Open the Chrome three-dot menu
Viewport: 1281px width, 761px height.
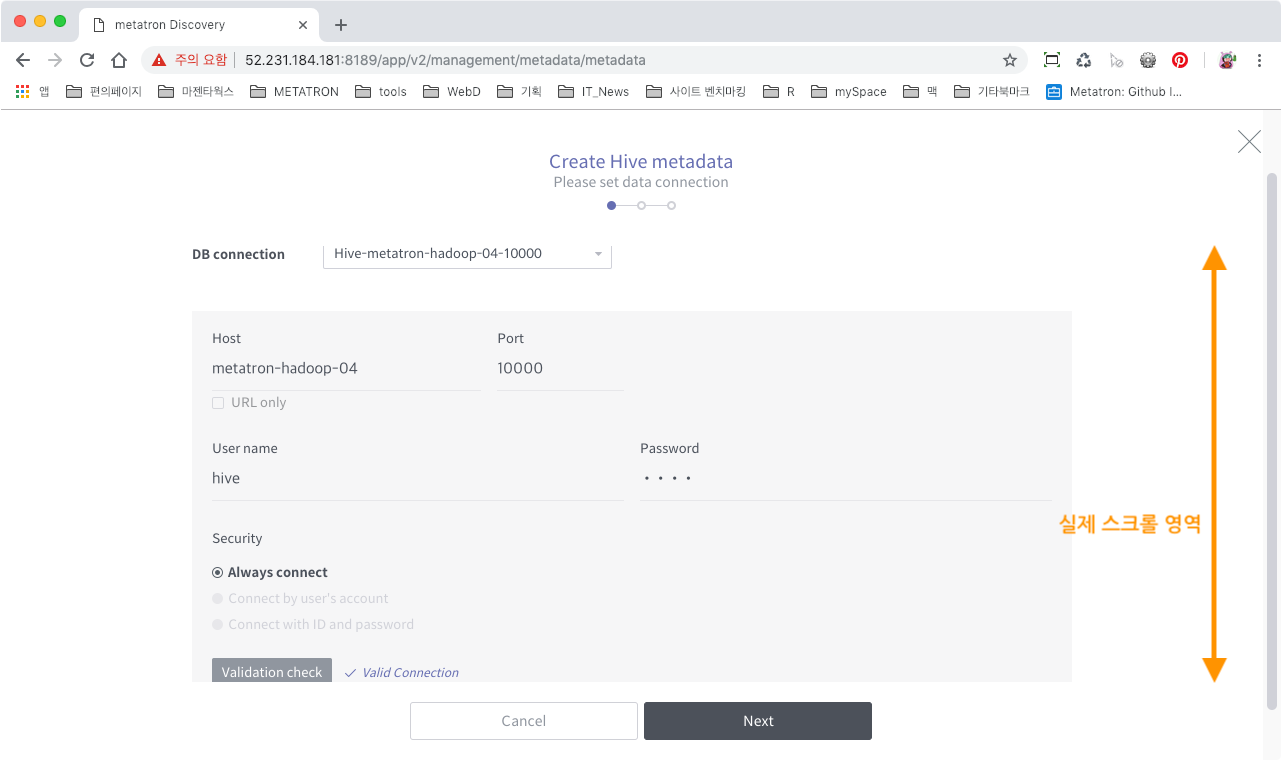click(1260, 60)
